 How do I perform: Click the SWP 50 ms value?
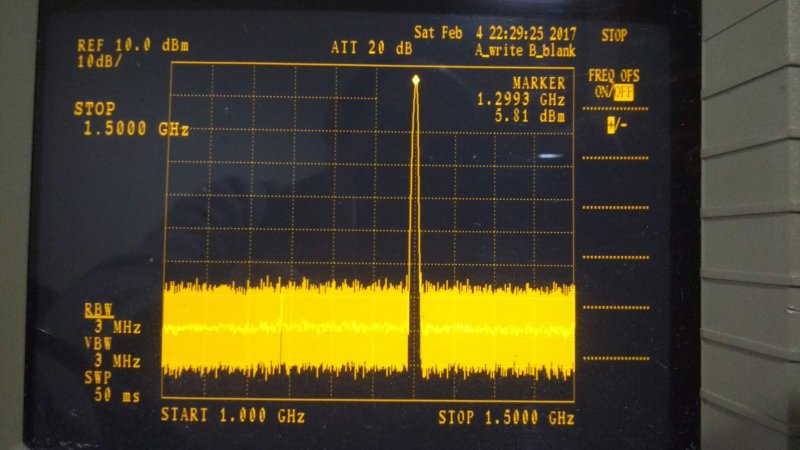pyautogui.click(x=117, y=395)
